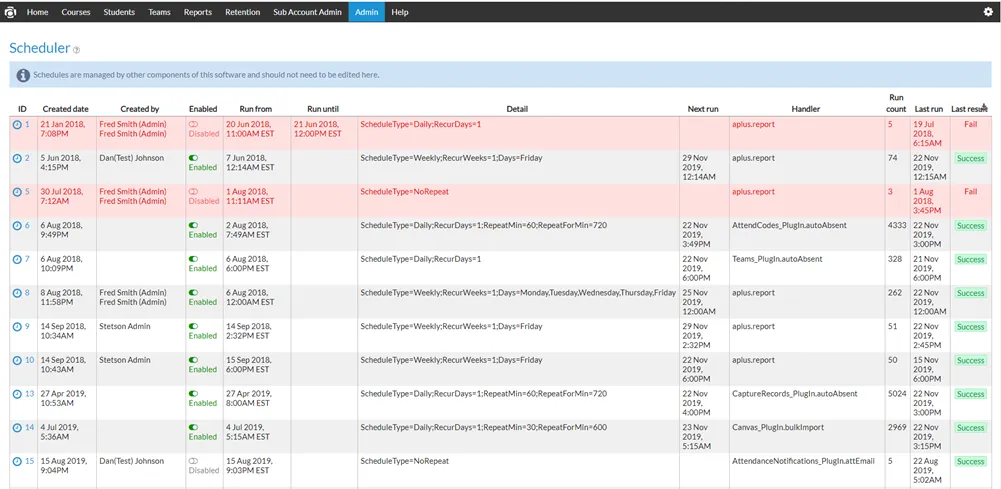Click the Handler column header

pyautogui.click(x=807, y=109)
